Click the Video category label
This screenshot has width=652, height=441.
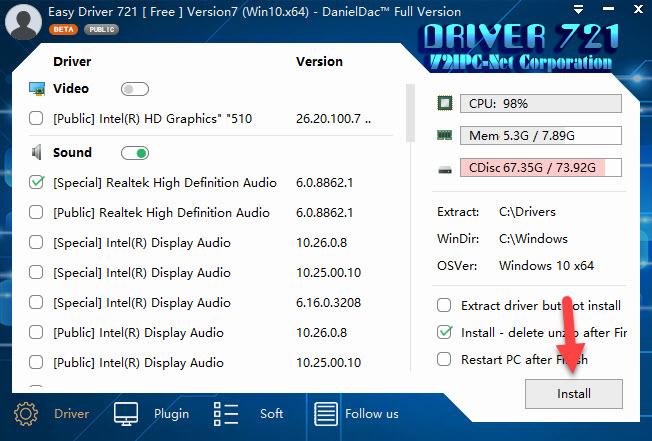click(71, 89)
